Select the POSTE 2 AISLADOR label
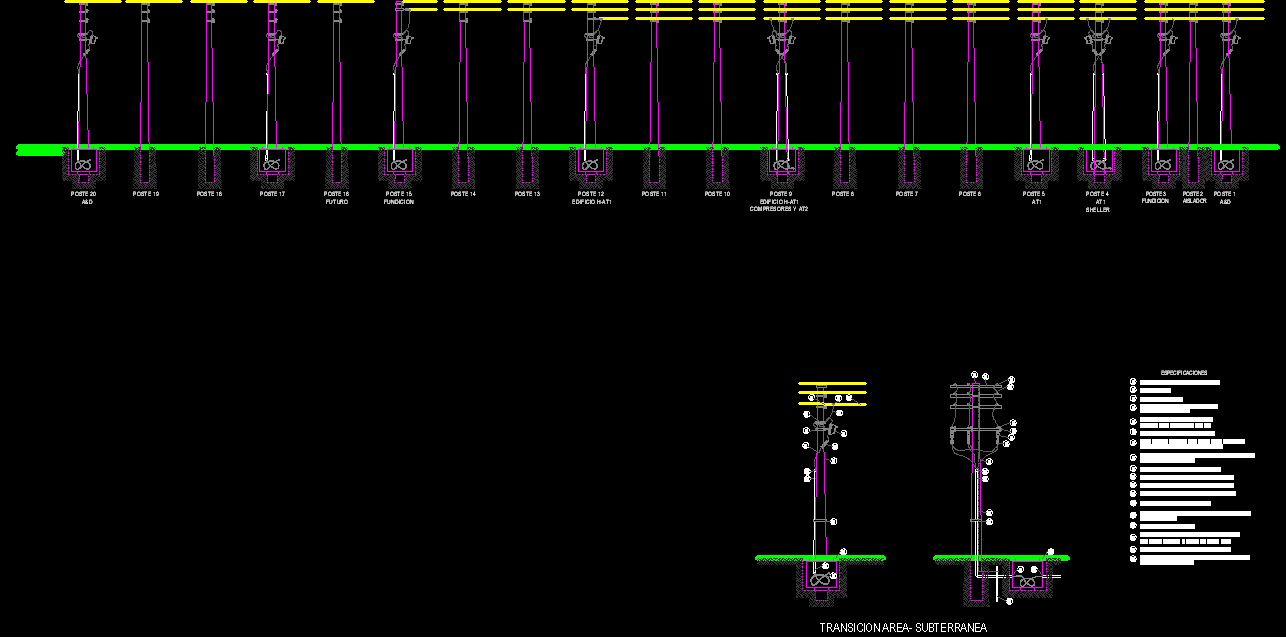The height and width of the screenshot is (638, 1286). [1194, 196]
